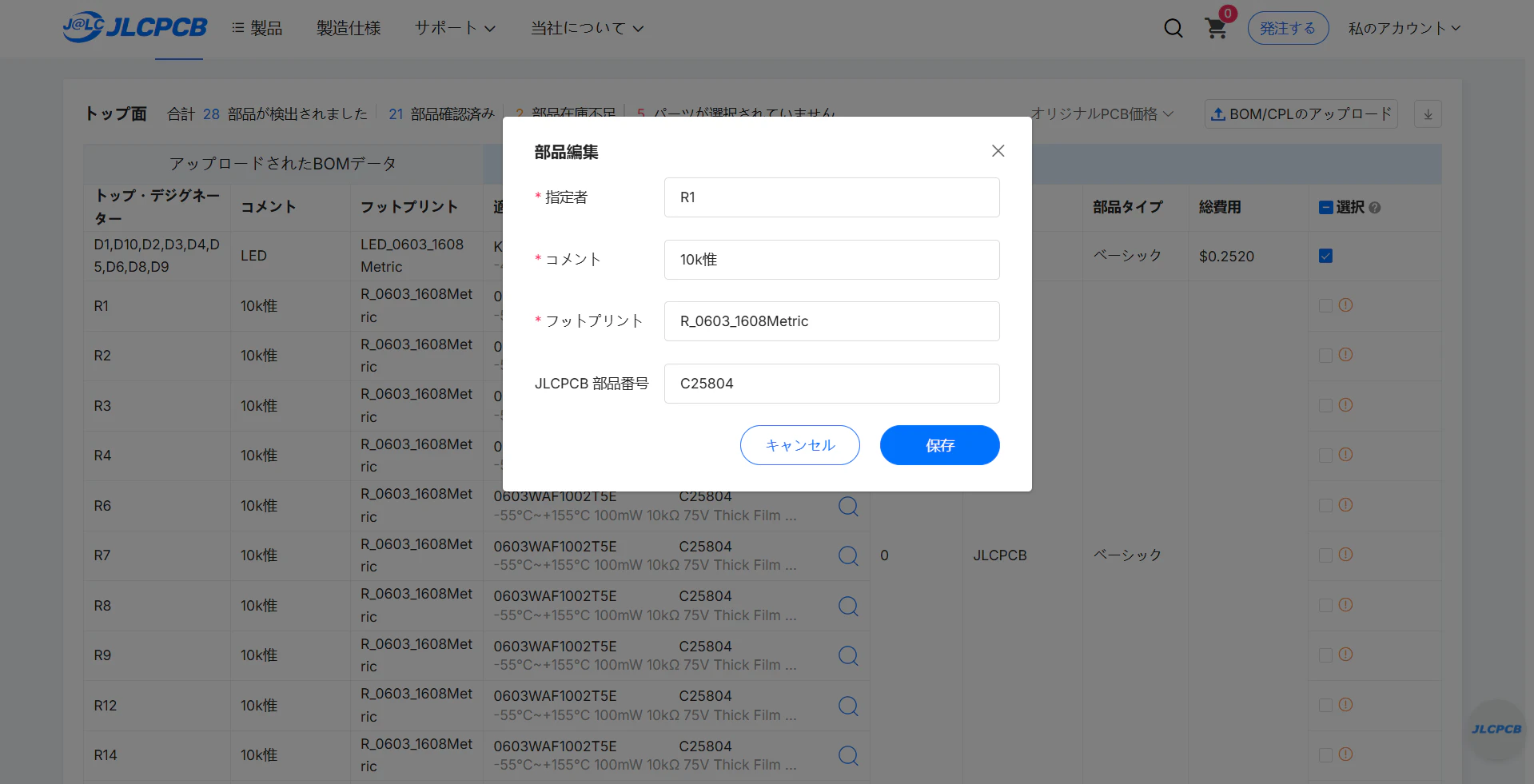Click search part icon in R6 row
Image resolution: width=1534 pixels, height=784 pixels.
848,506
